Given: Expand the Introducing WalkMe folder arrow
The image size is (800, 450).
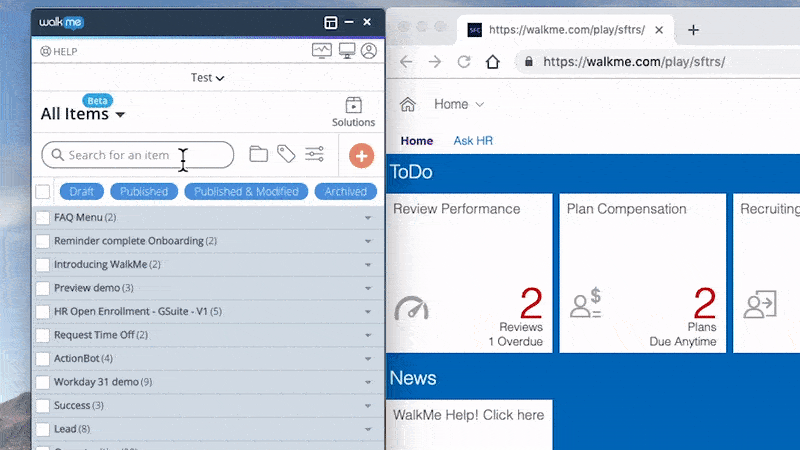Looking at the screenshot, I should click(x=368, y=265).
